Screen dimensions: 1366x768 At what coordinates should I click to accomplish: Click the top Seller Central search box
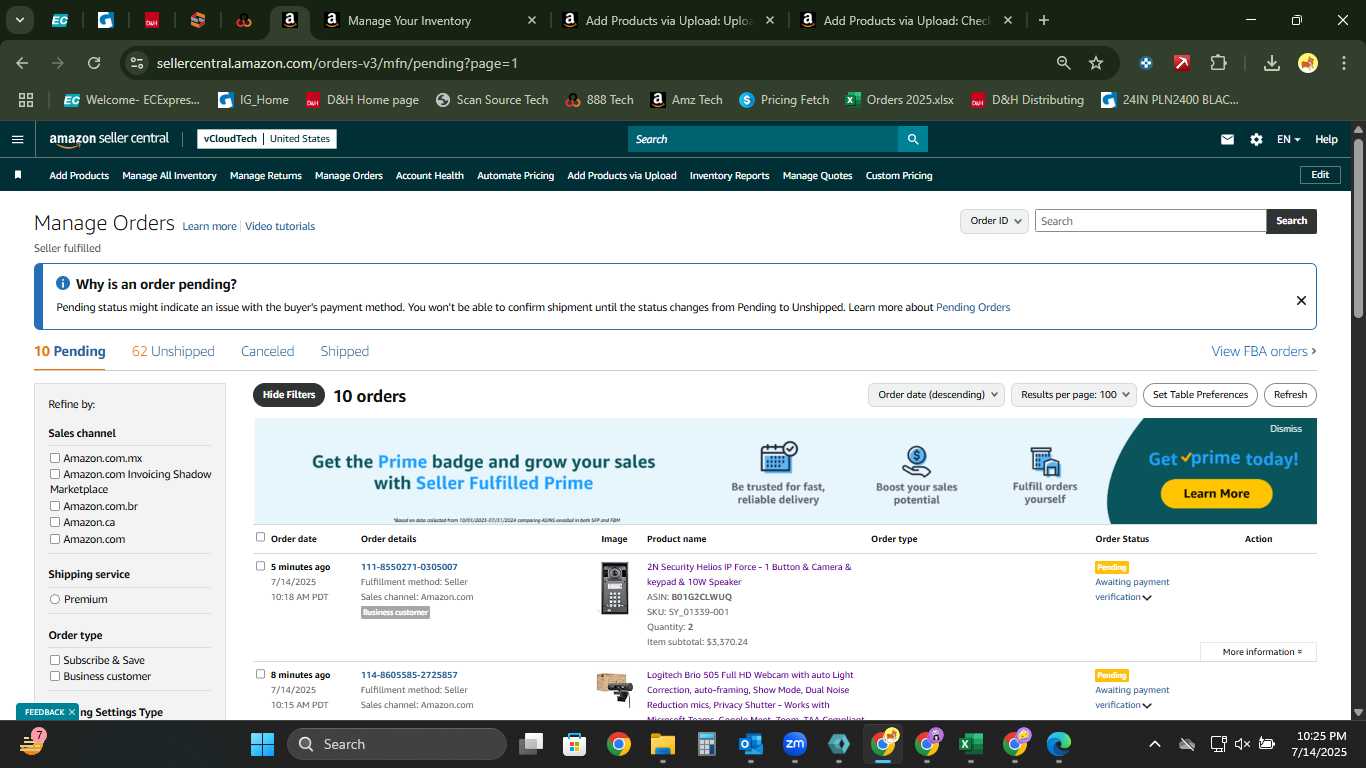762,139
